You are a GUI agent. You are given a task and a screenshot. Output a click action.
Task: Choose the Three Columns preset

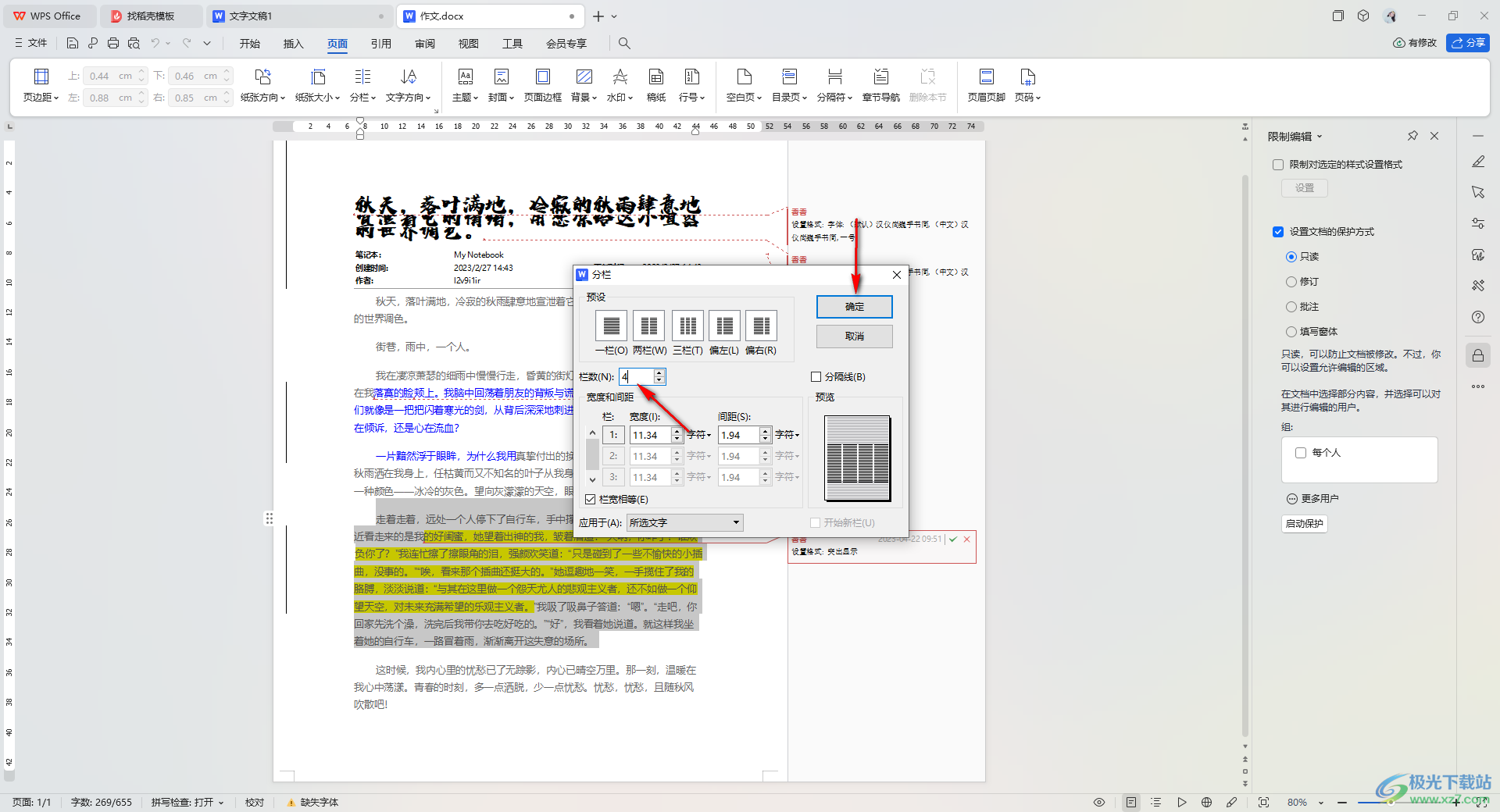click(687, 326)
